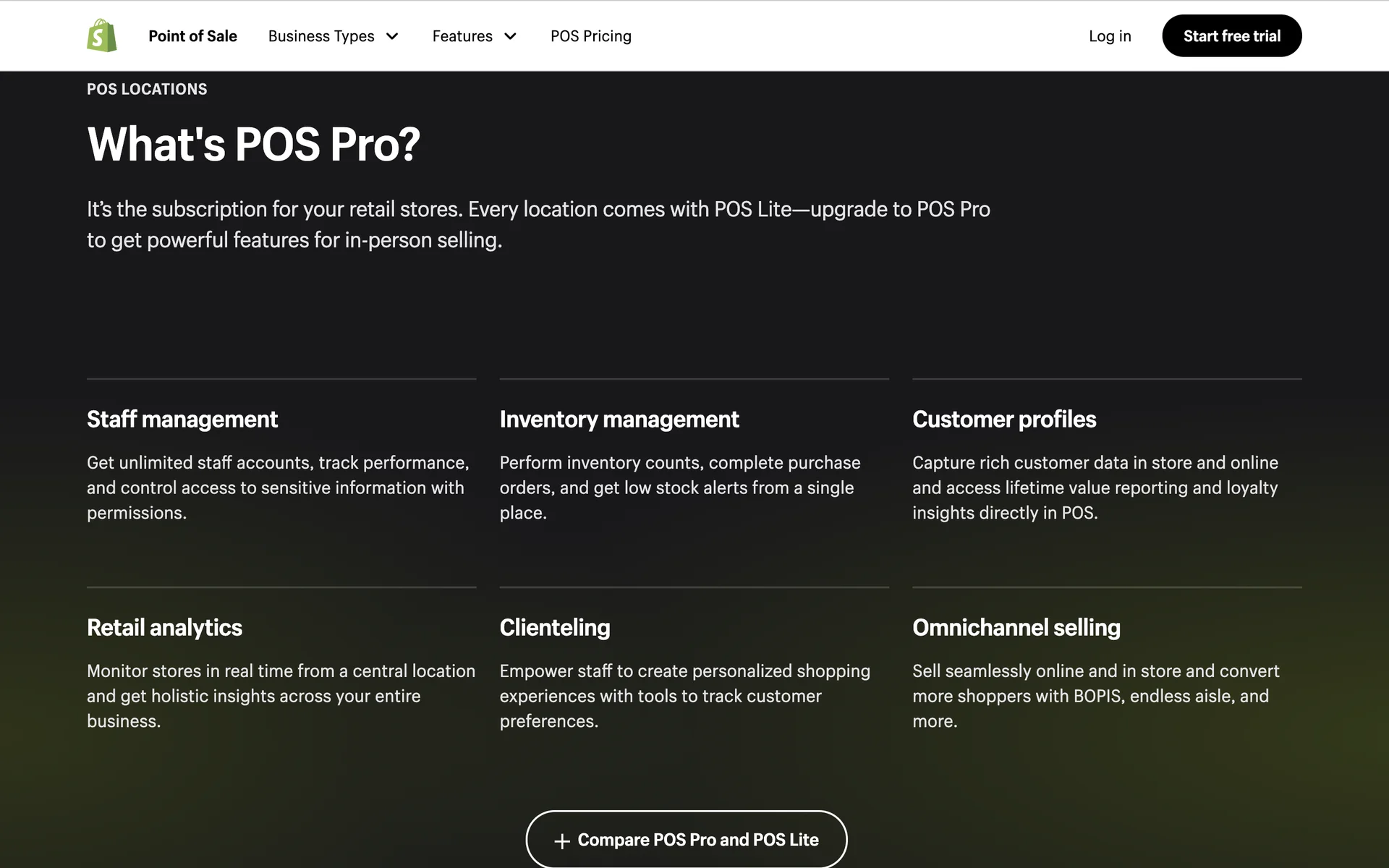The width and height of the screenshot is (1389, 868).
Task: Click the Retail analytics heading
Action: (x=164, y=628)
